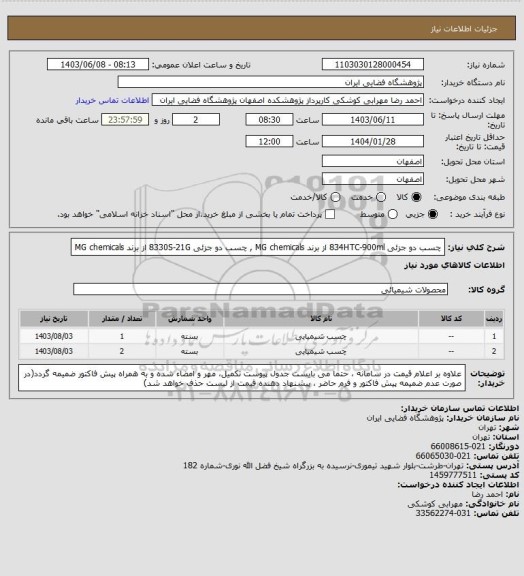
Task: Click the page header جزئیات اطلاعات نیاز
Action: [464, 29]
